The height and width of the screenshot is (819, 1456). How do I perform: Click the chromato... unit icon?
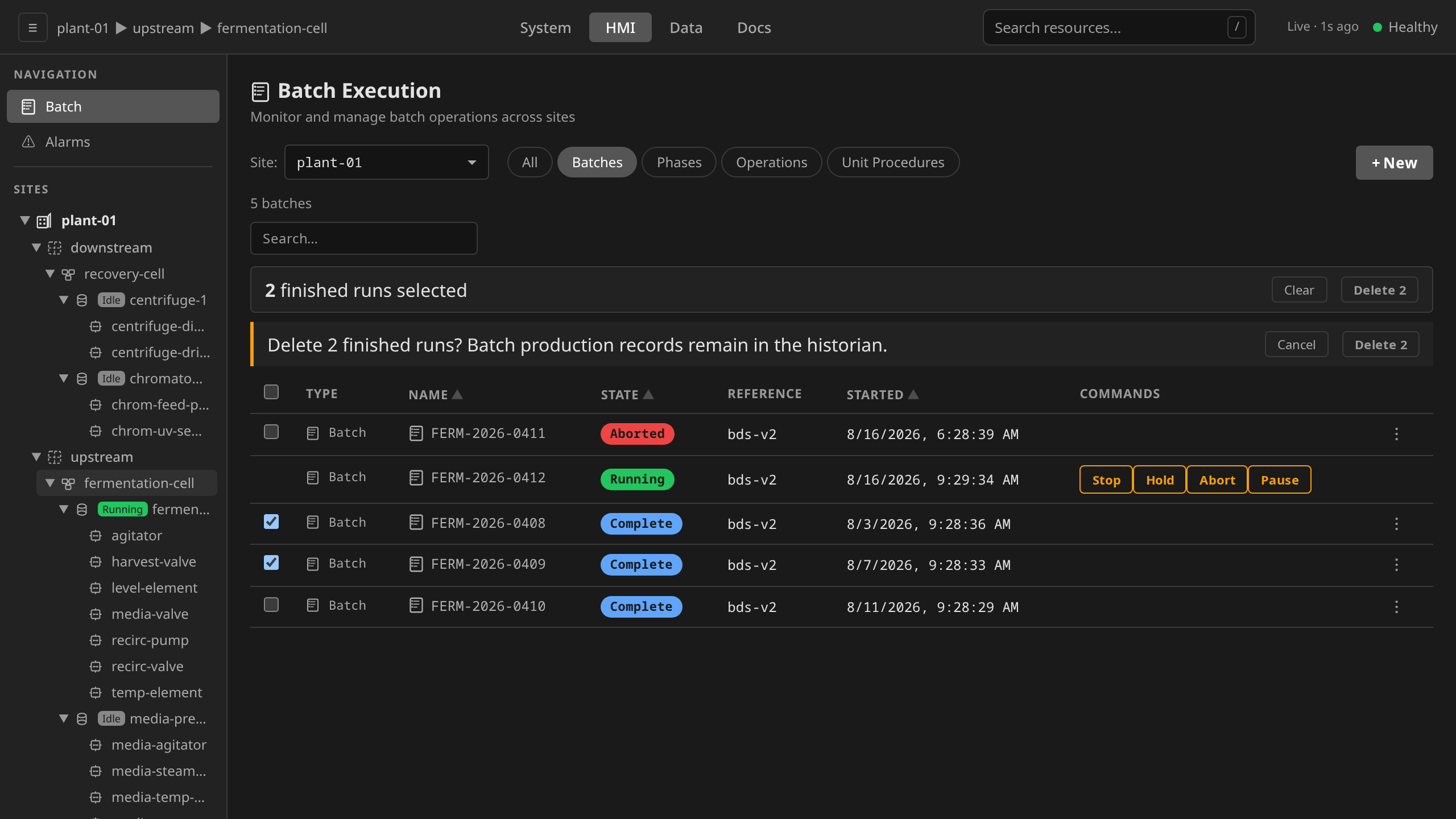click(x=82, y=379)
